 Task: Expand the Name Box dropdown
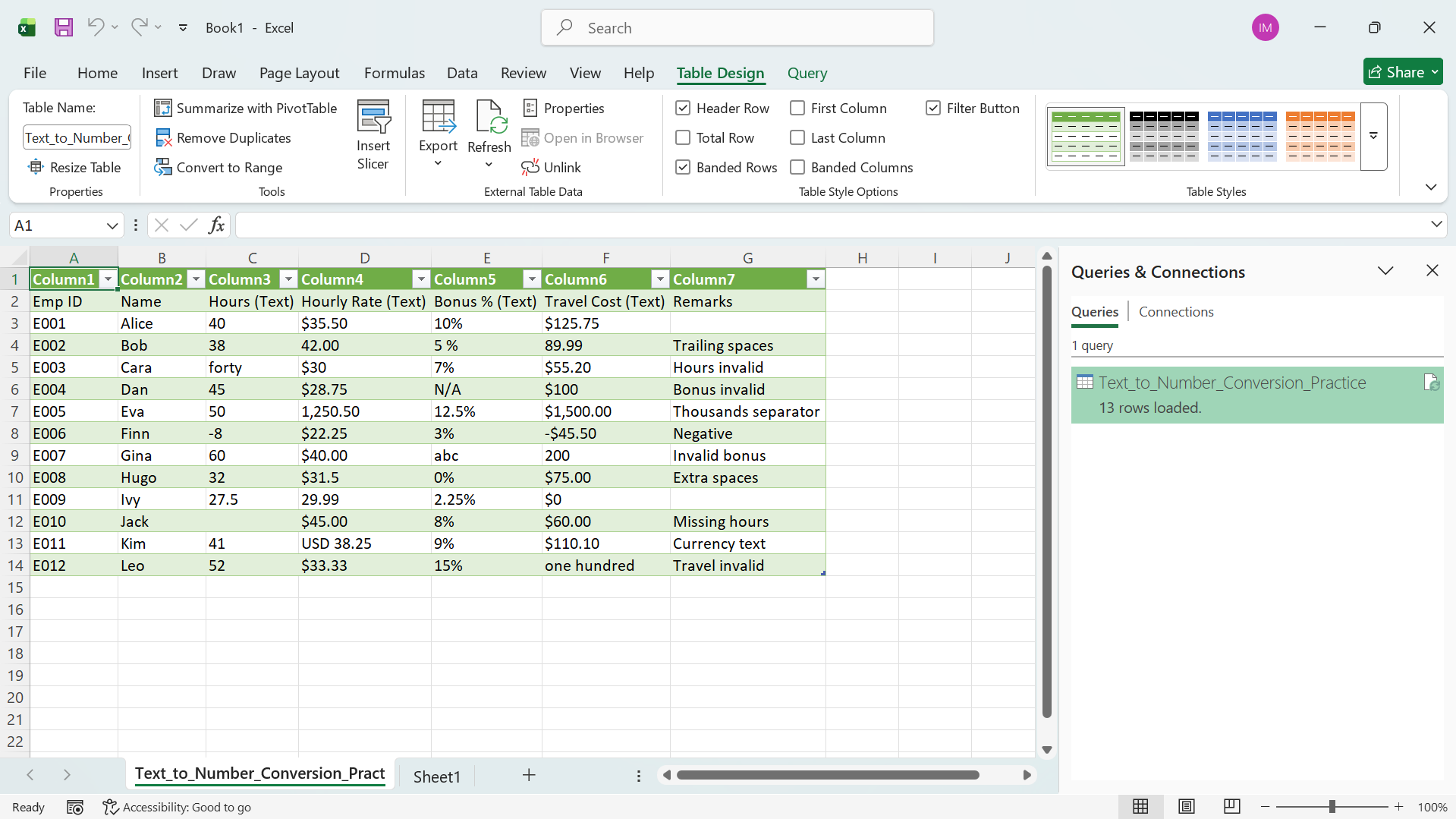click(x=112, y=225)
